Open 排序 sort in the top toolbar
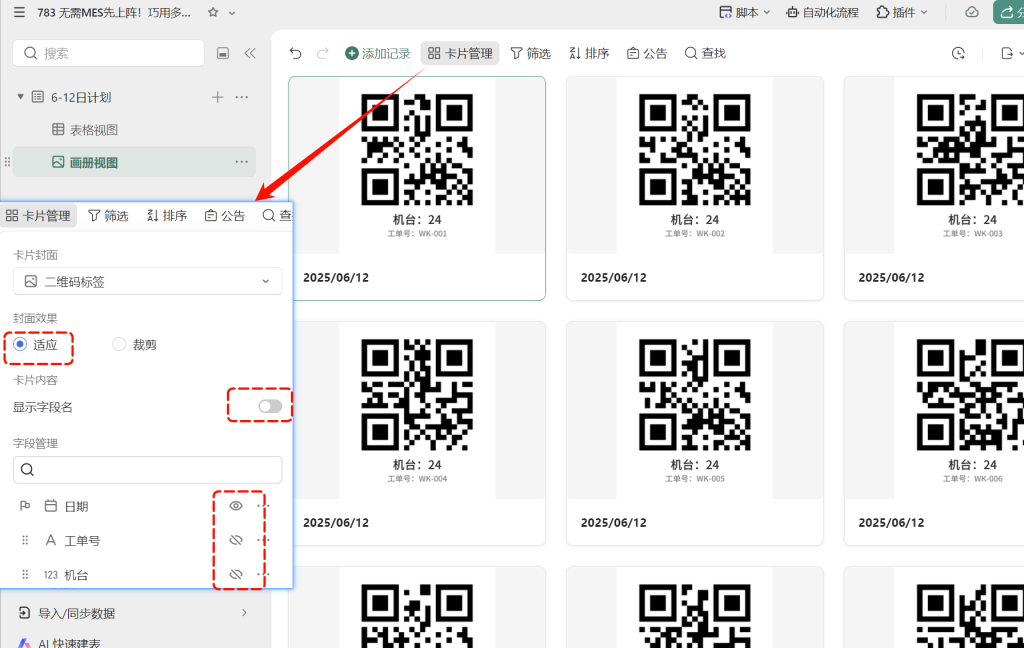 pos(589,54)
